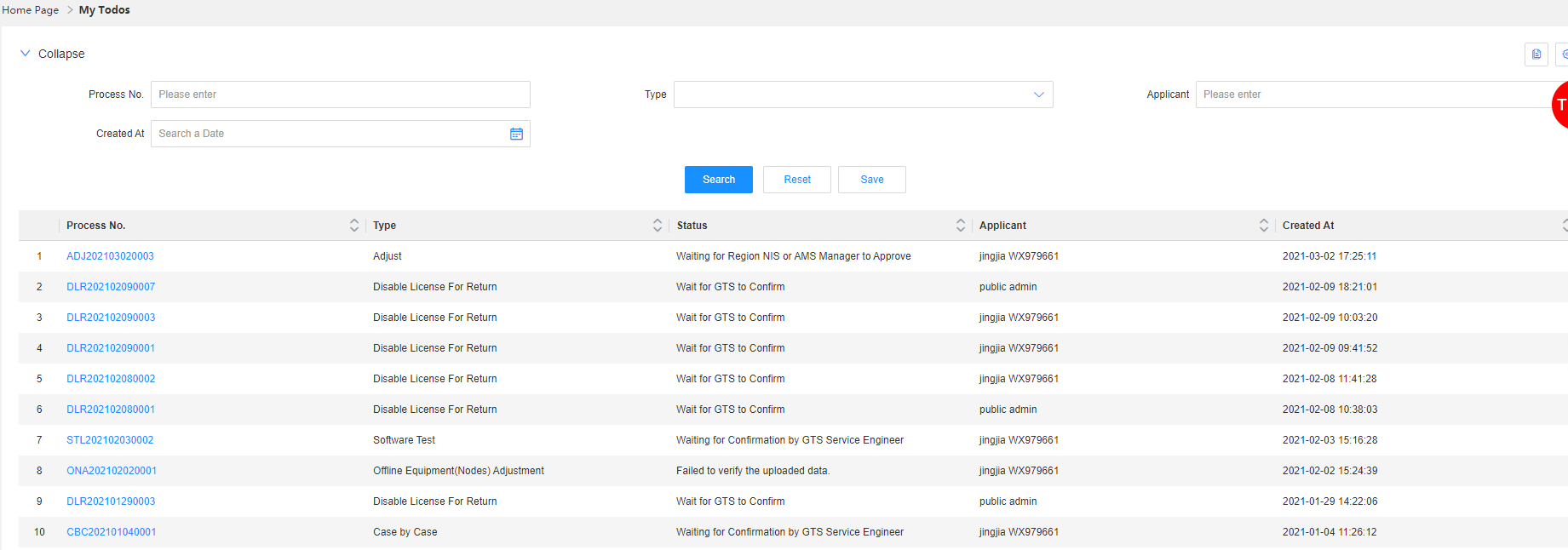1568x550 pixels.
Task: Focus the Process No. input field
Action: pyautogui.click(x=340, y=95)
